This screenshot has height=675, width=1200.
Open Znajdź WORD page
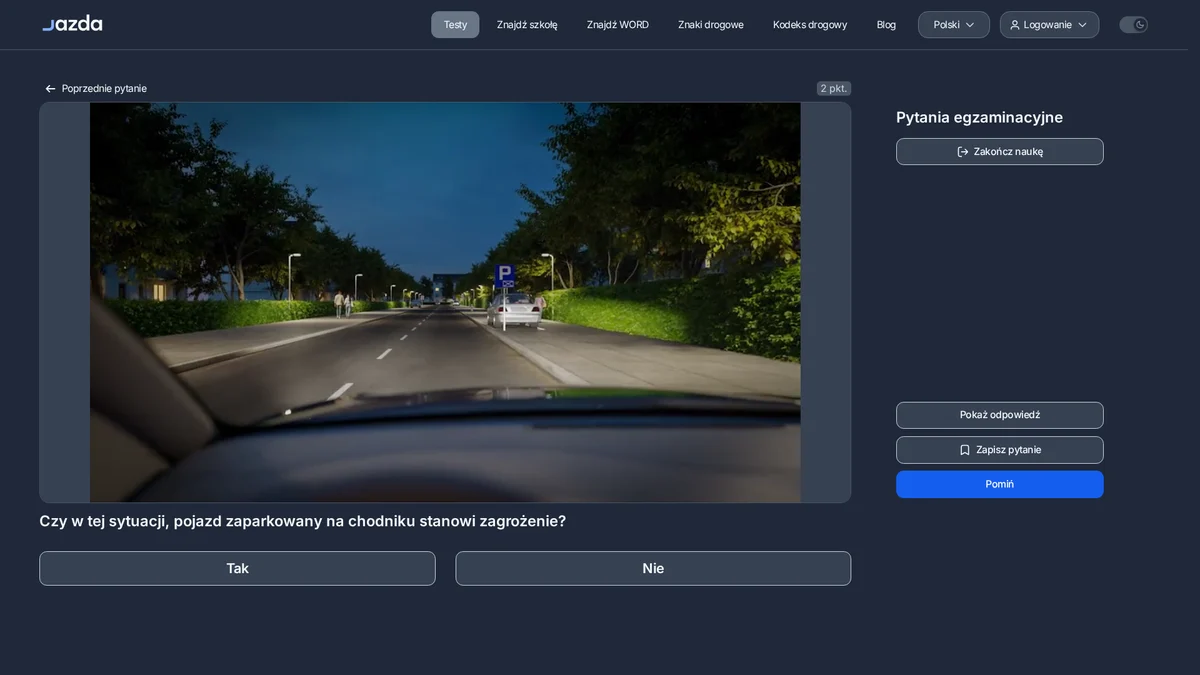pos(618,25)
